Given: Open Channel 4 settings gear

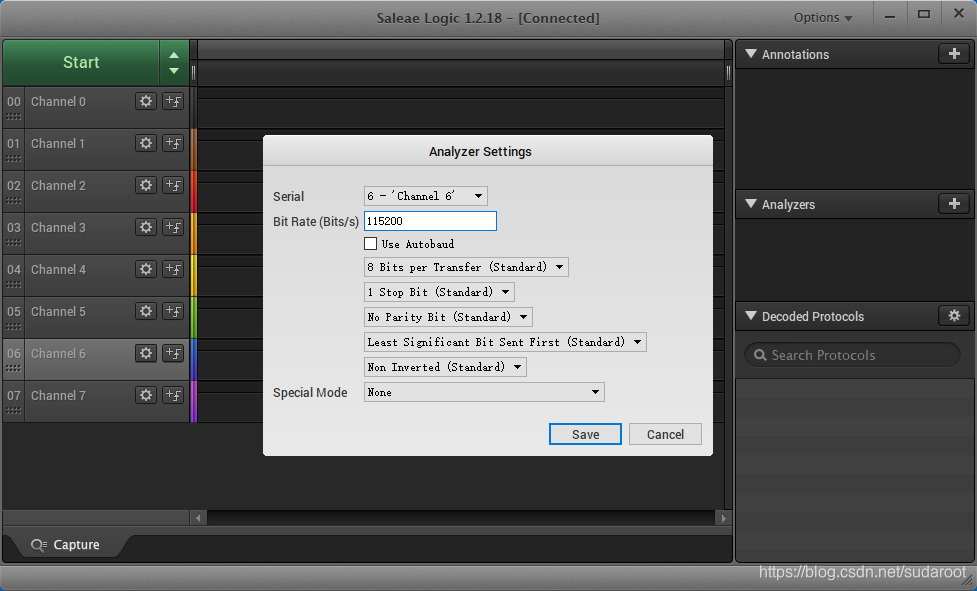Looking at the screenshot, I should 146,270.
